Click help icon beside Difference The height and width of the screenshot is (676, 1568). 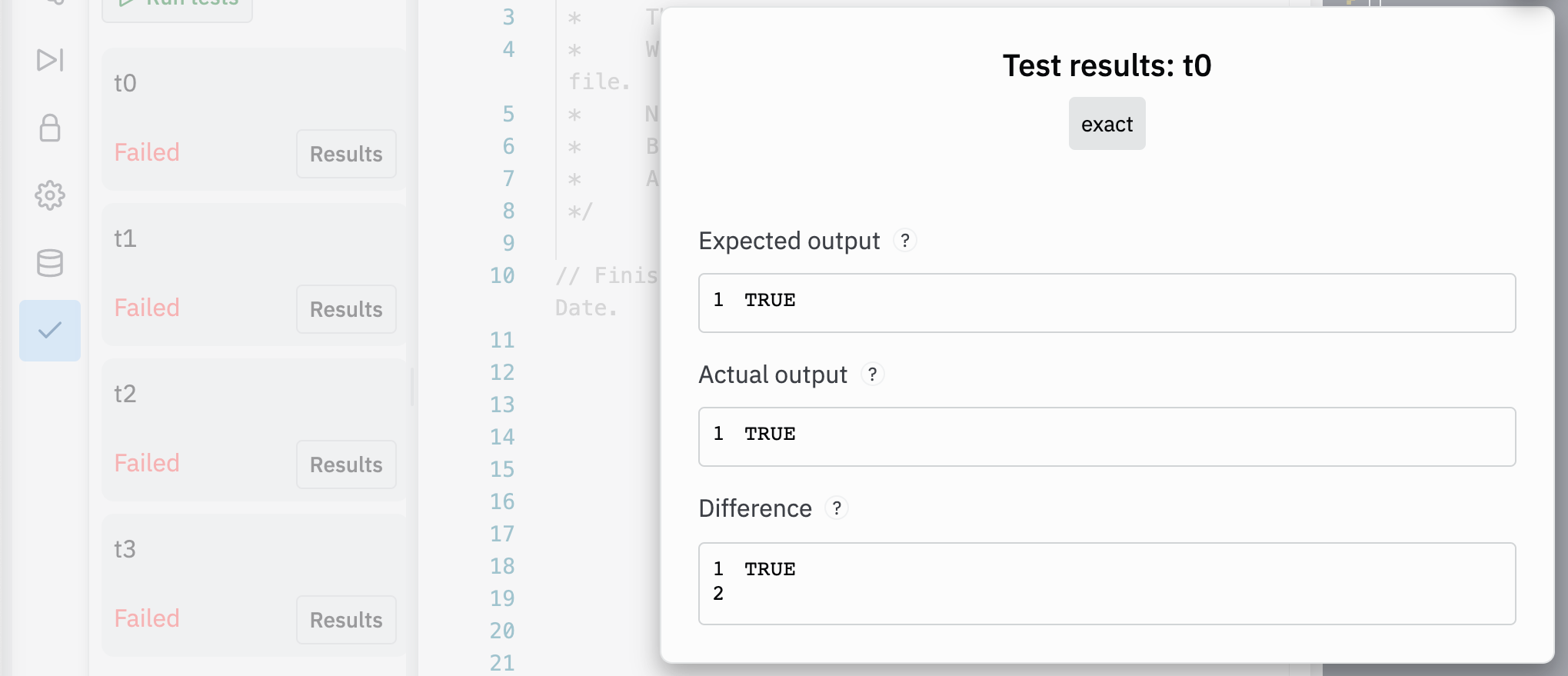pos(837,508)
